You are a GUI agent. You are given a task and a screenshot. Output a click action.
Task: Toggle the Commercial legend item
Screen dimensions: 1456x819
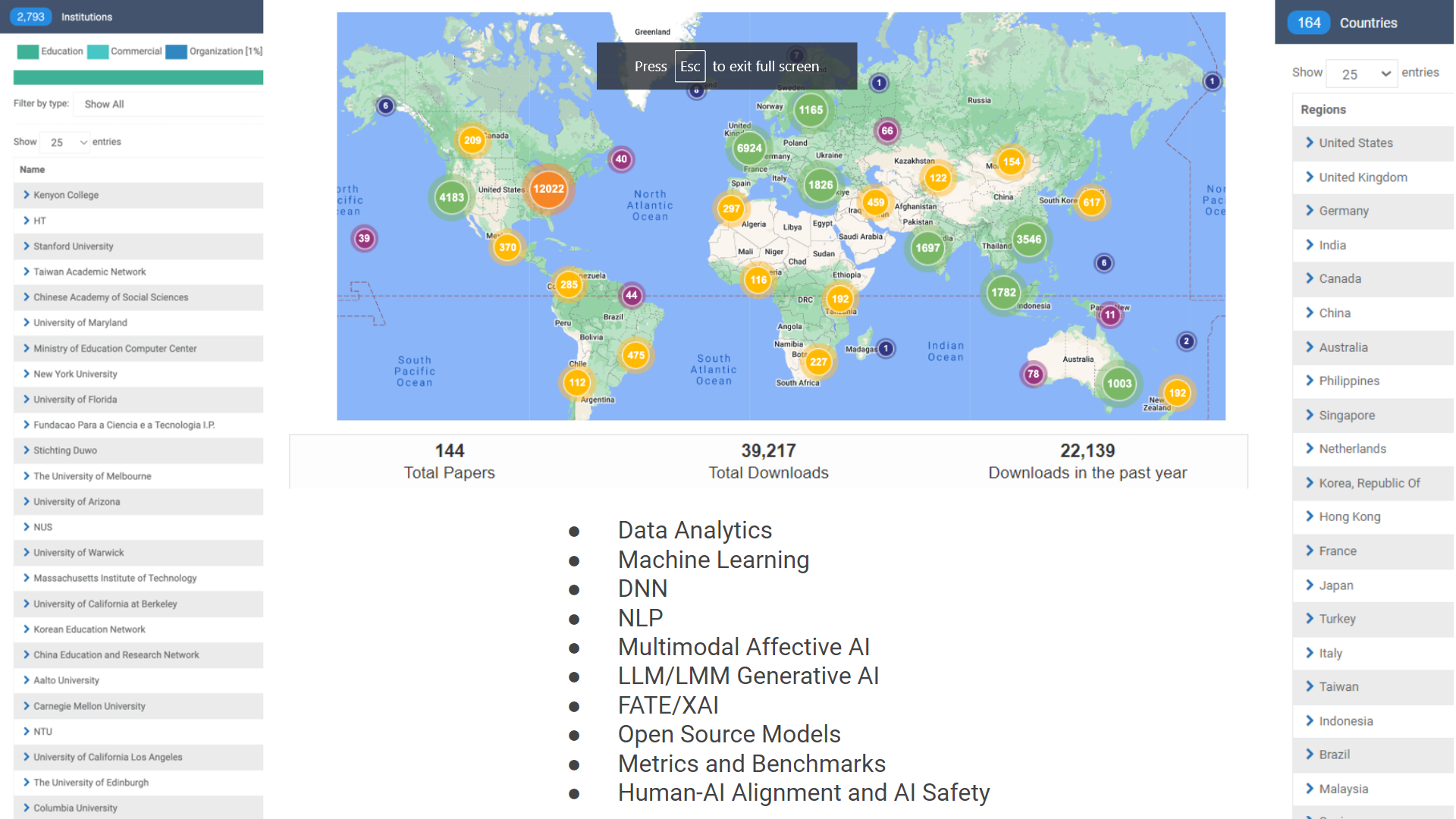(x=135, y=52)
